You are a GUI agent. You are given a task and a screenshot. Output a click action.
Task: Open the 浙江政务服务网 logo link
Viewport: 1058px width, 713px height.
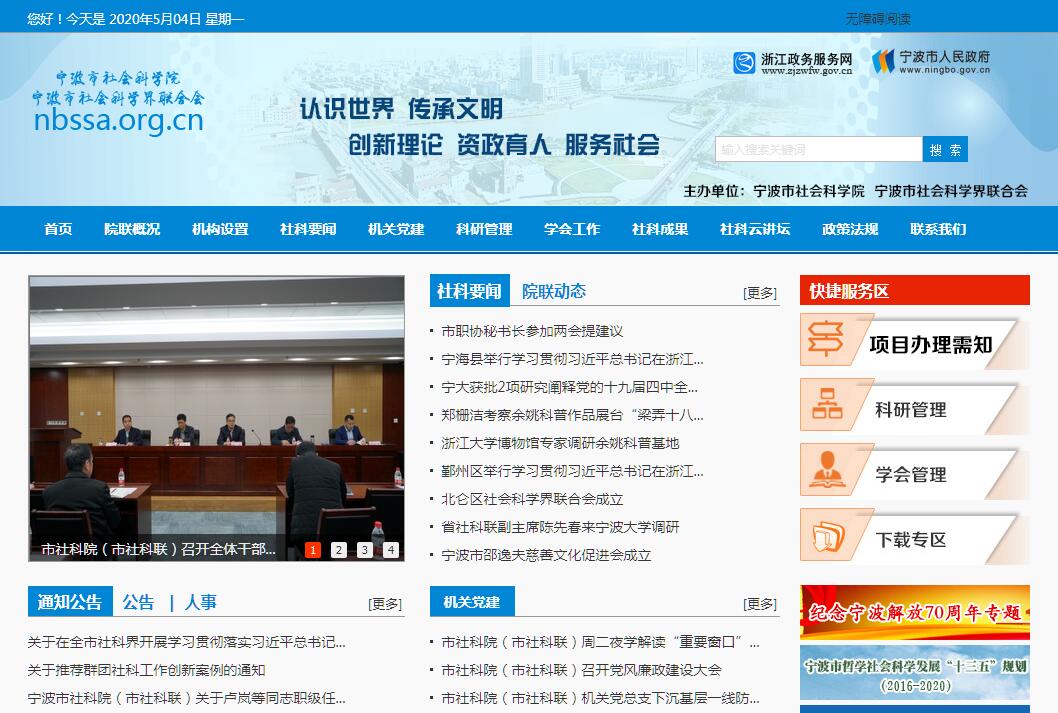point(792,63)
